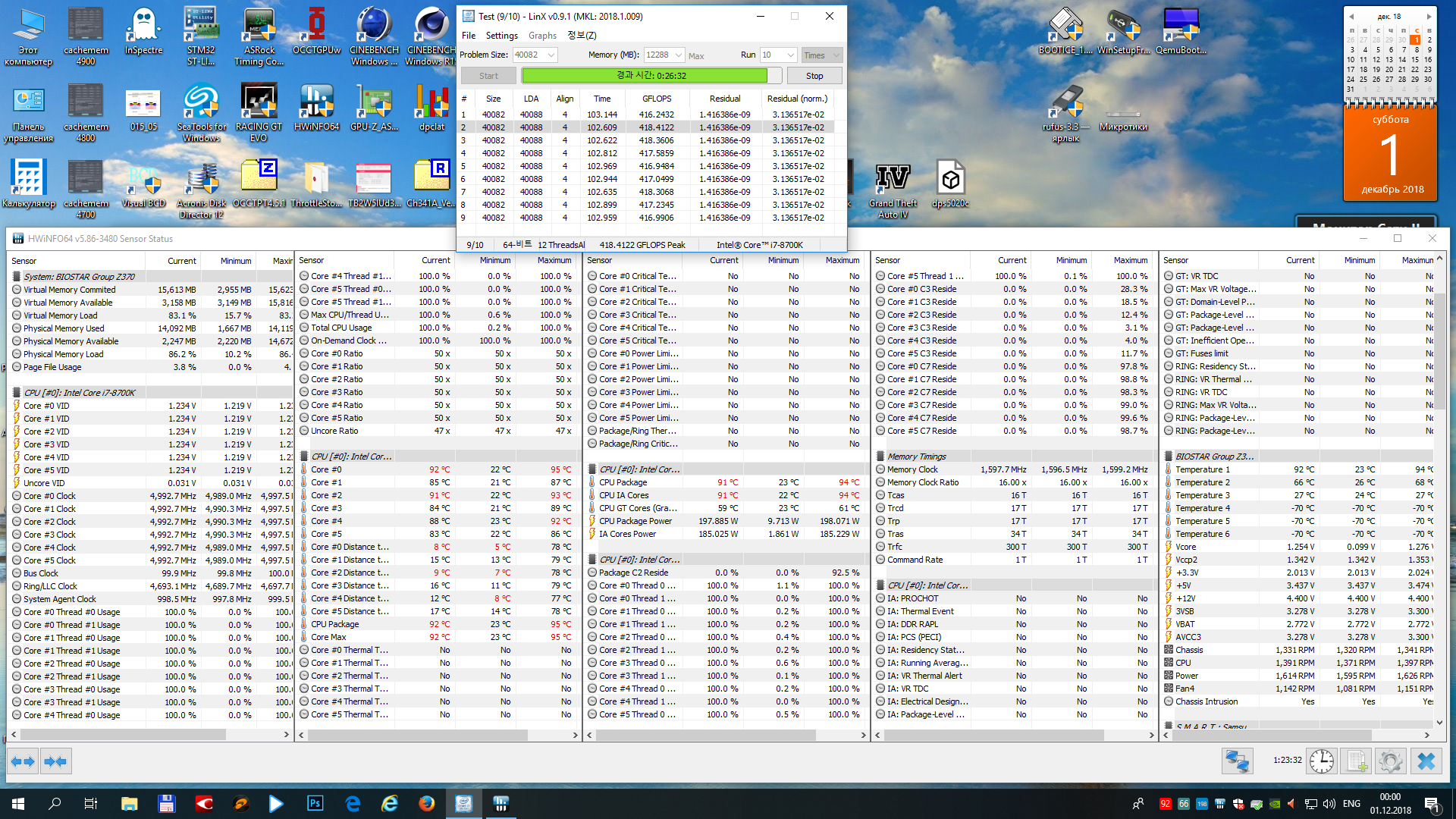Click NVIDIA tray icon in taskbar
1456x819 pixels.
tap(1275, 804)
